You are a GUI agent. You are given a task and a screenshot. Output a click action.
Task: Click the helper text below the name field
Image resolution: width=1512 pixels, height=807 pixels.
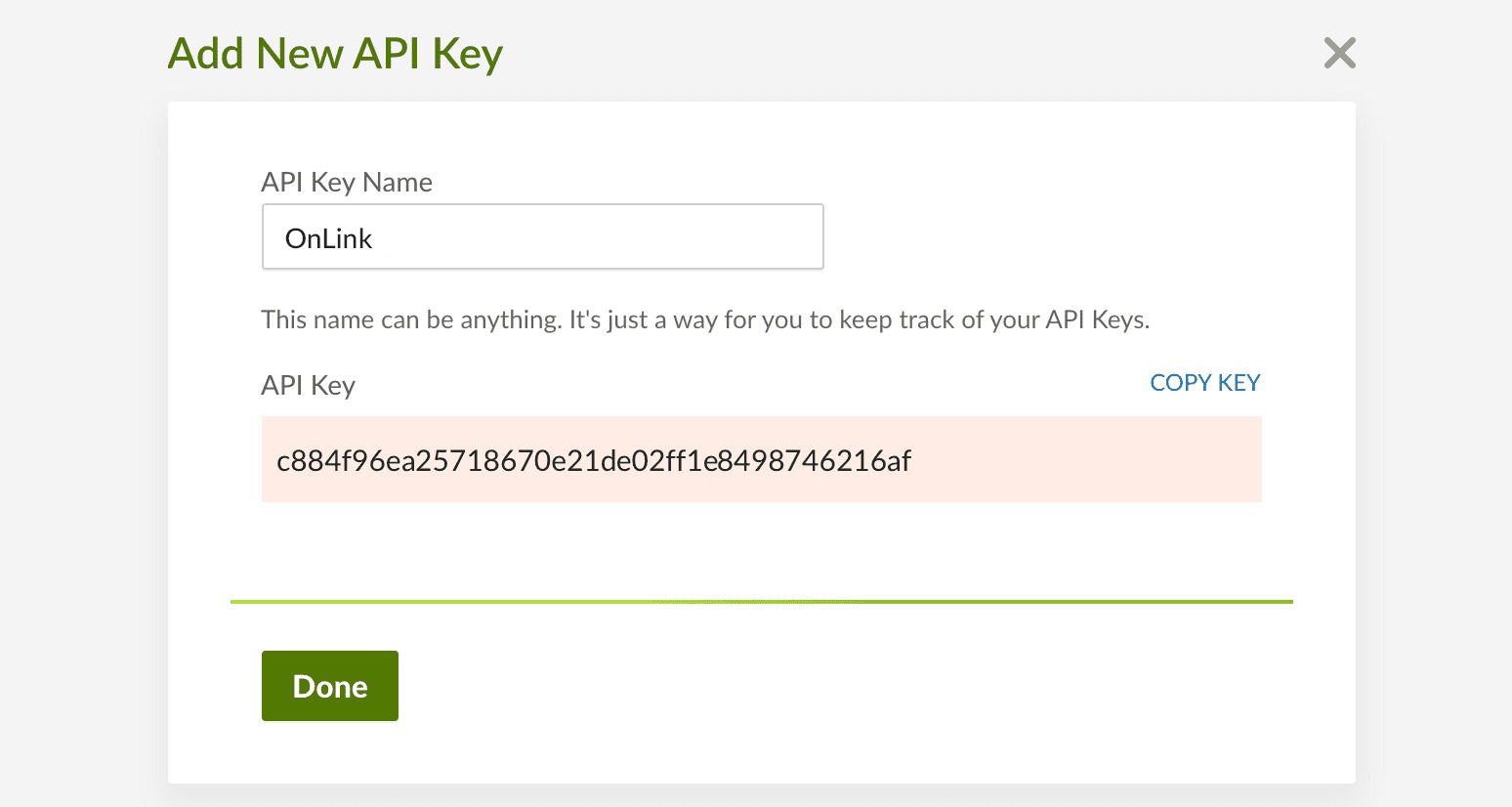(705, 319)
